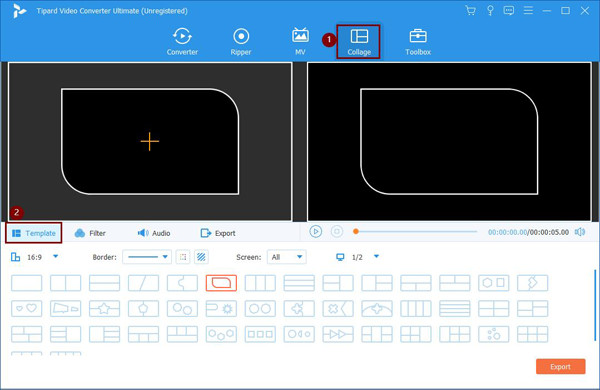This screenshot has height=390, width=600.
Task: Toggle the border color picker button
Action: click(183, 257)
